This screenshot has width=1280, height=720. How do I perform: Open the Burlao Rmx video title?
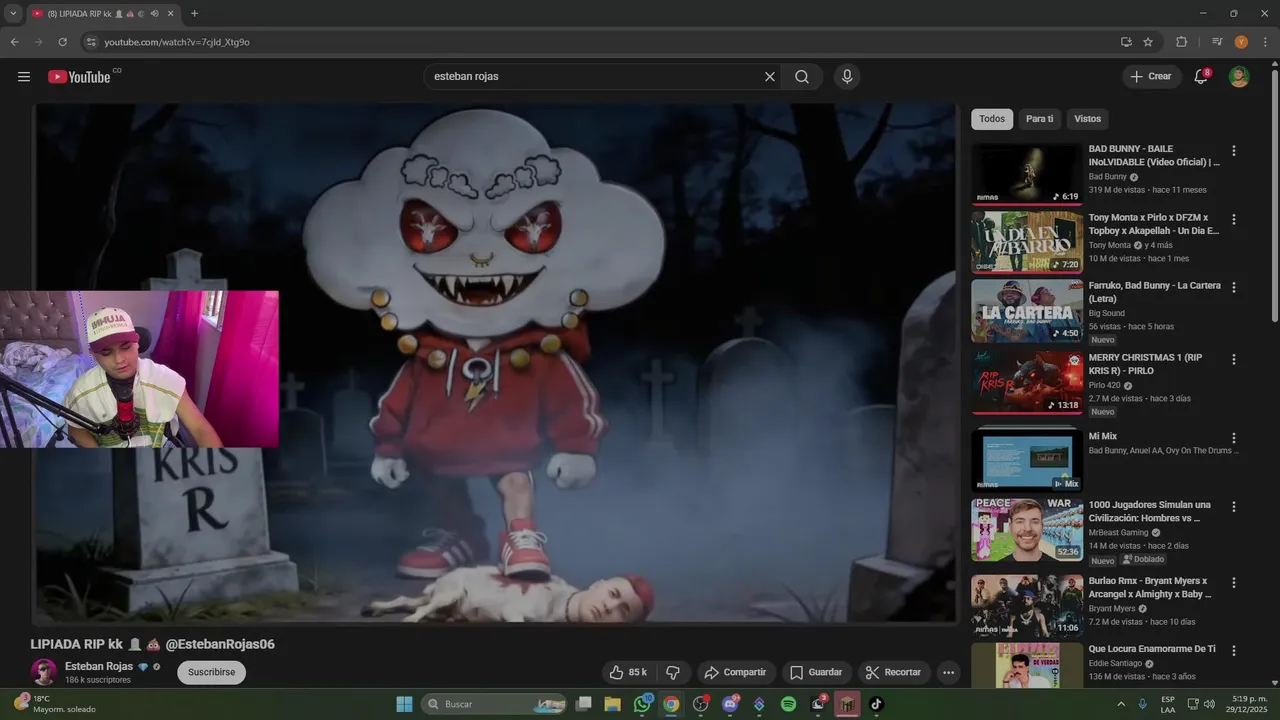click(x=1150, y=587)
